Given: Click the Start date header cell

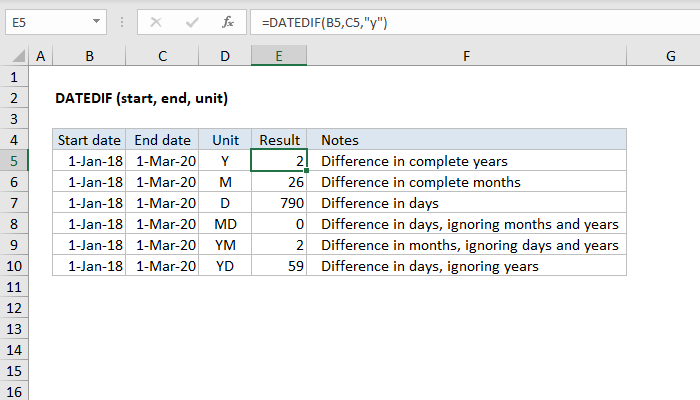Looking at the screenshot, I should tap(89, 140).
